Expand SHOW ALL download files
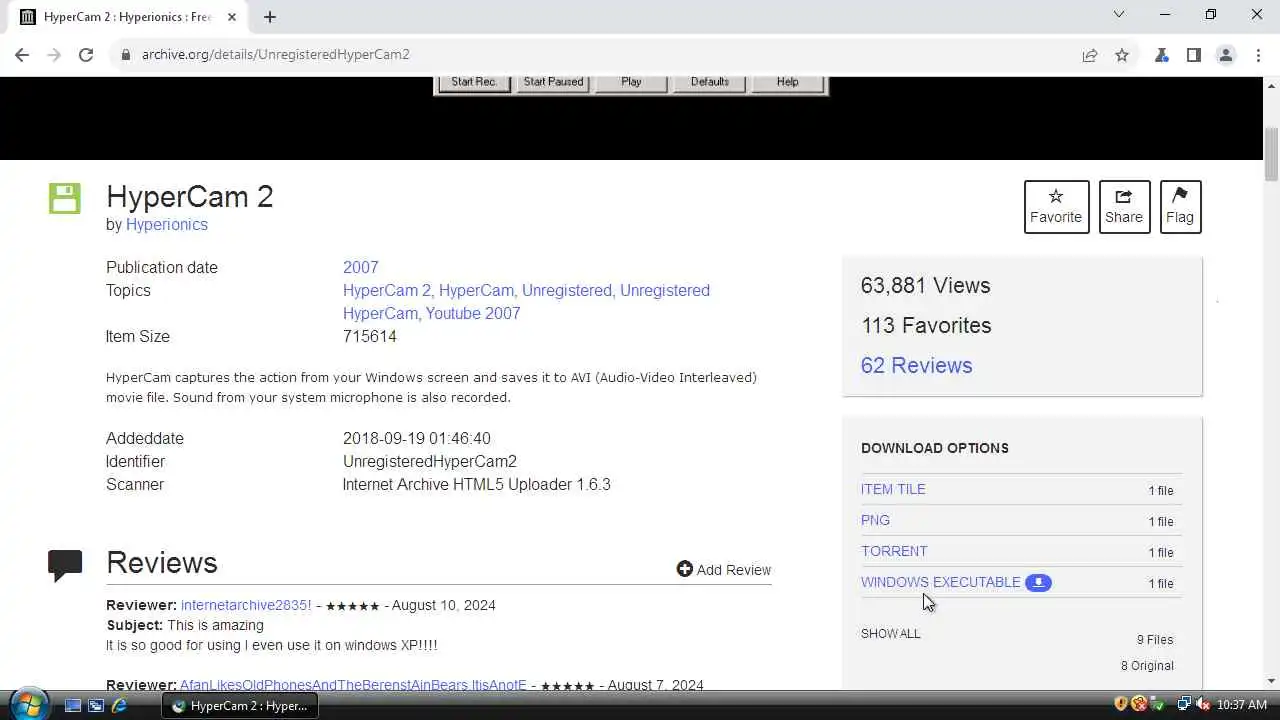Viewport: 1280px width, 720px height. coord(890,634)
